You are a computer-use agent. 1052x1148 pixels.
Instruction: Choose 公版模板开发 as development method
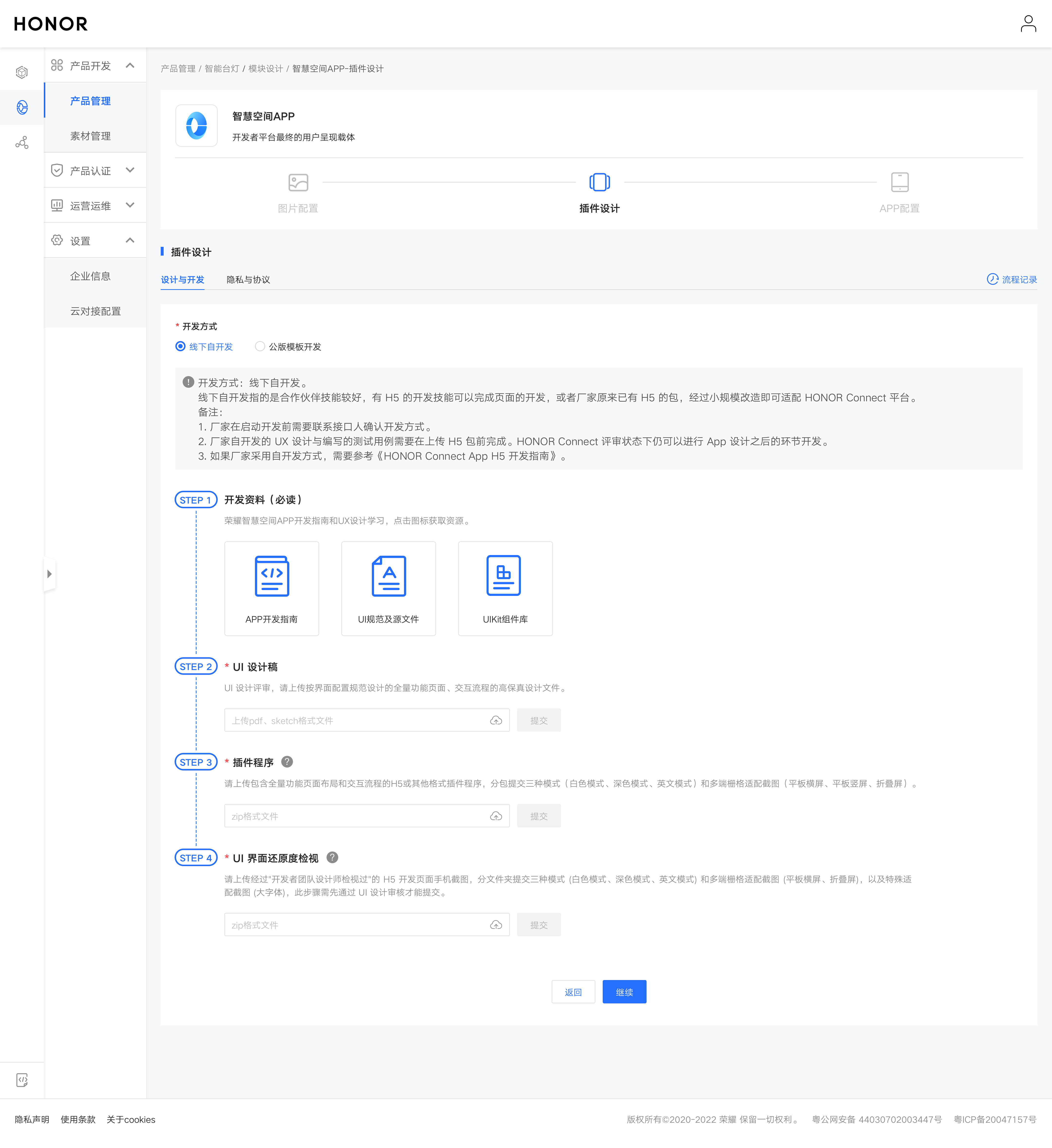click(x=260, y=346)
